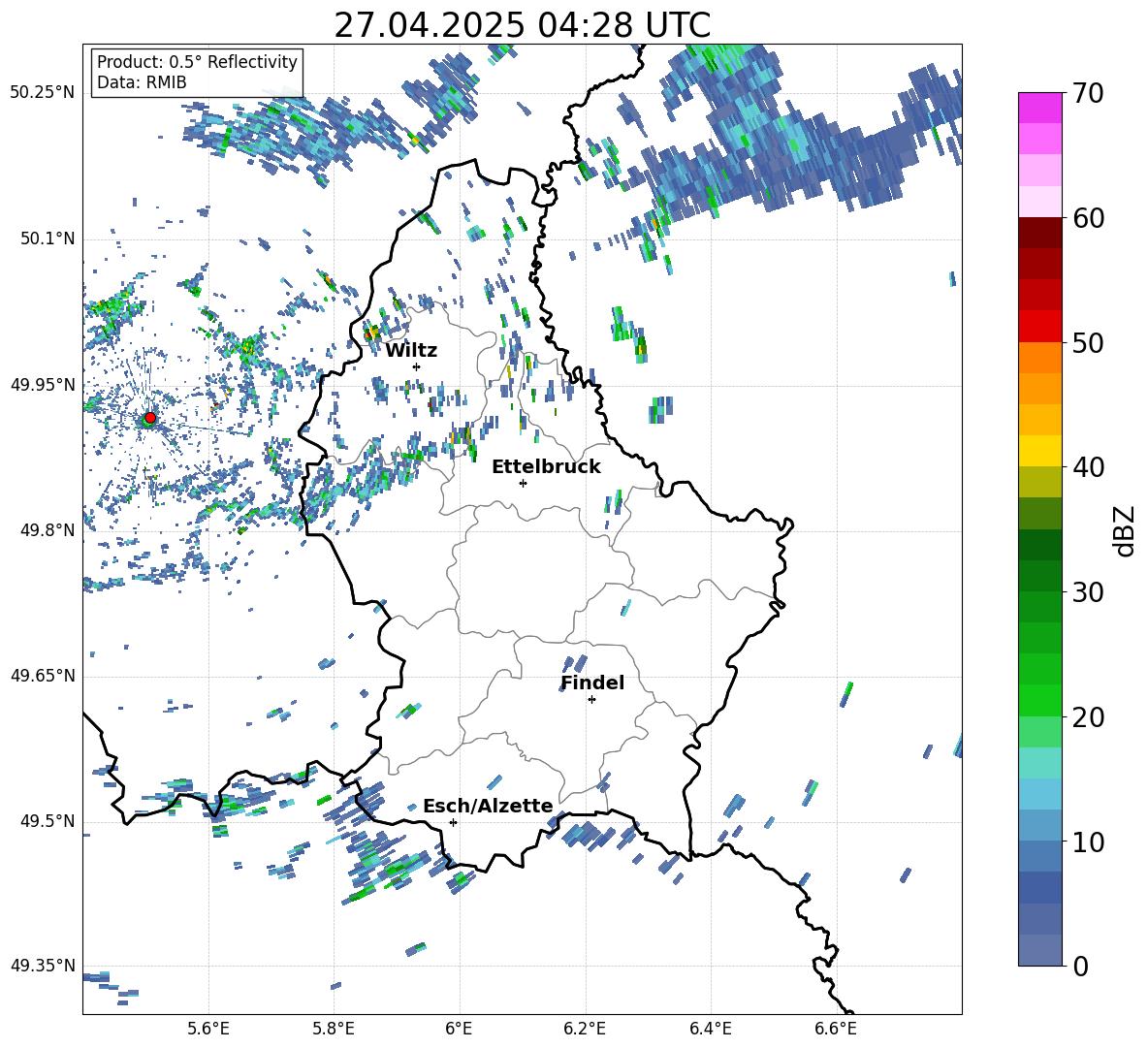The width and height of the screenshot is (1148, 1048).
Task: Click the longitude label 6°E
Action: 459,1029
